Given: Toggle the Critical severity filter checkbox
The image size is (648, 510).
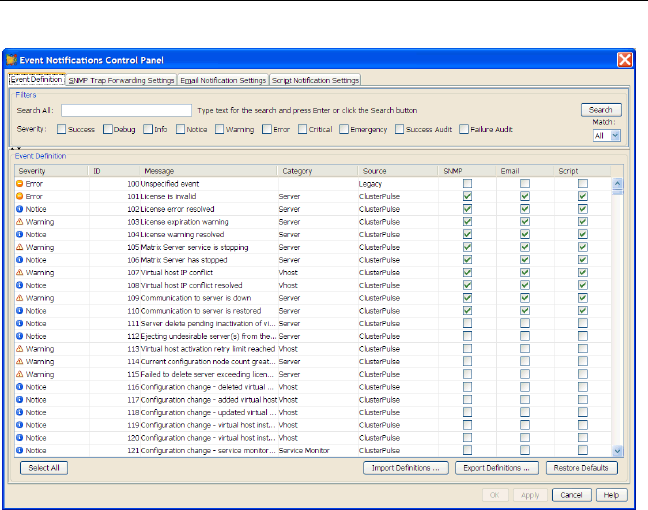Looking at the screenshot, I should pyautogui.click(x=304, y=129).
